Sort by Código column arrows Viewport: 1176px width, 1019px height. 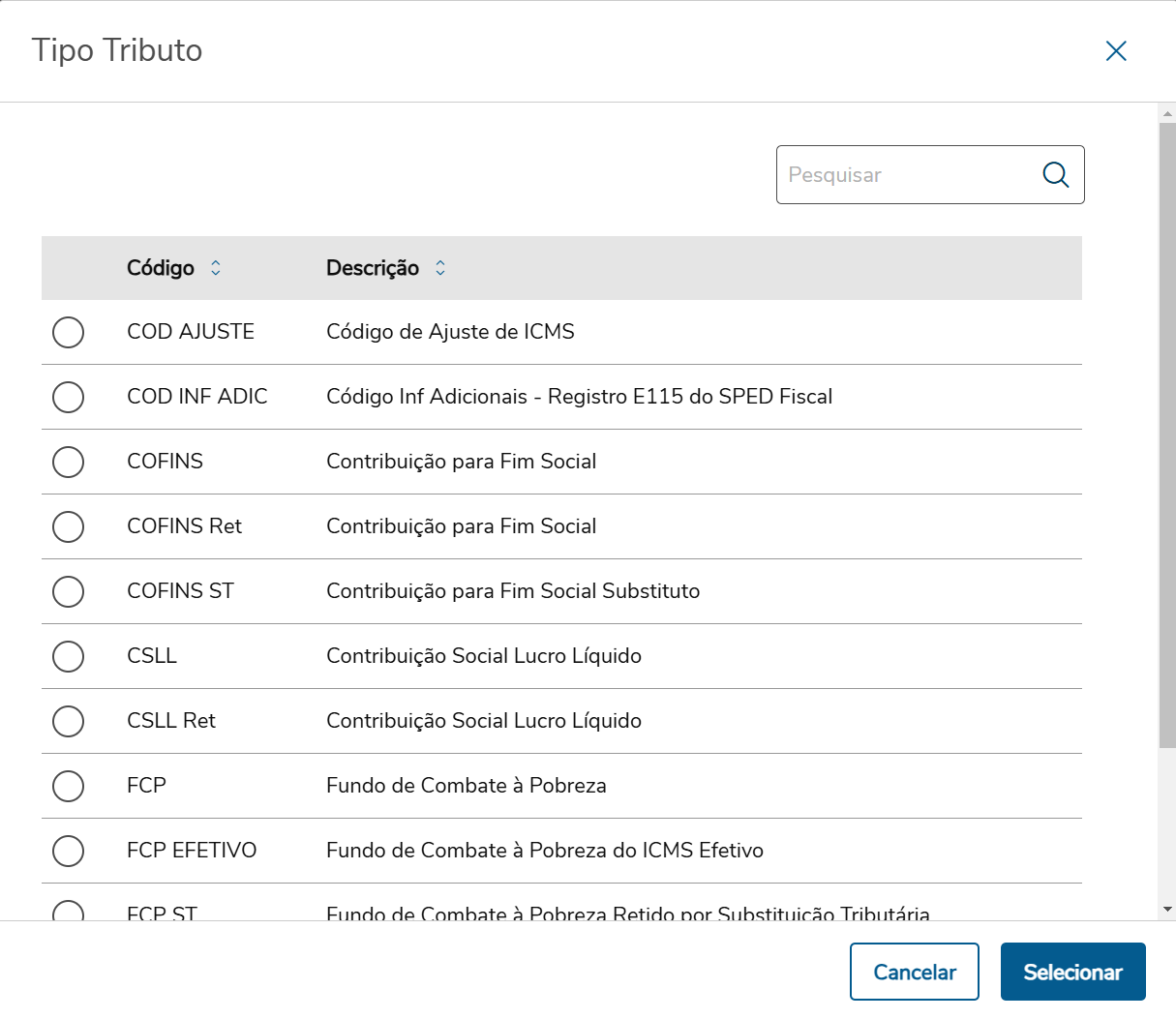(x=216, y=268)
